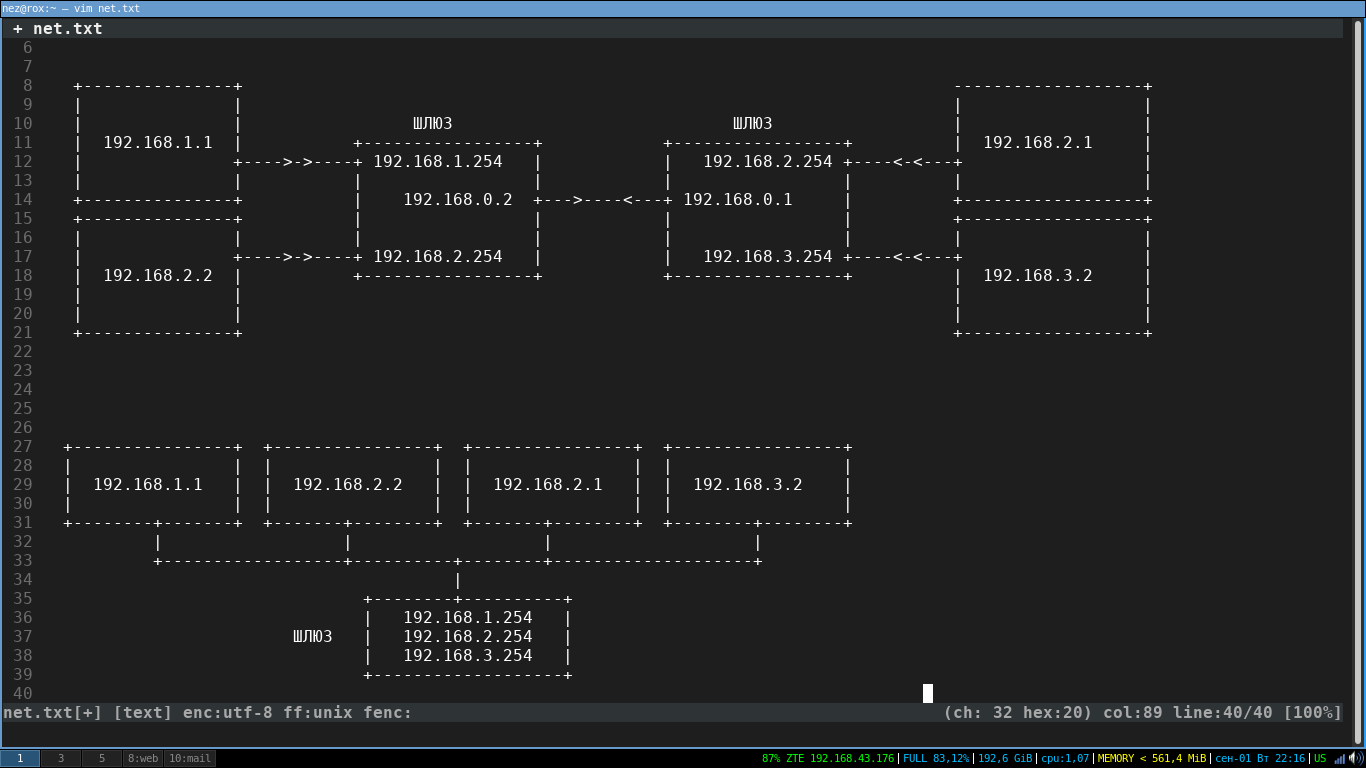Click the ШЛЮЗ label above the left gateway box
The width and height of the screenshot is (1366, 768).
tap(433, 123)
